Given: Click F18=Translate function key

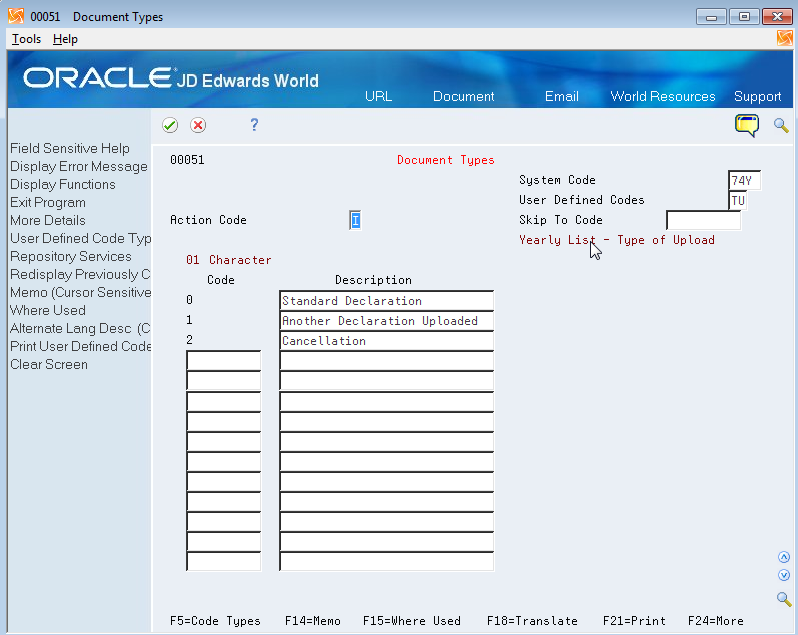Looking at the screenshot, I should pos(532,621).
